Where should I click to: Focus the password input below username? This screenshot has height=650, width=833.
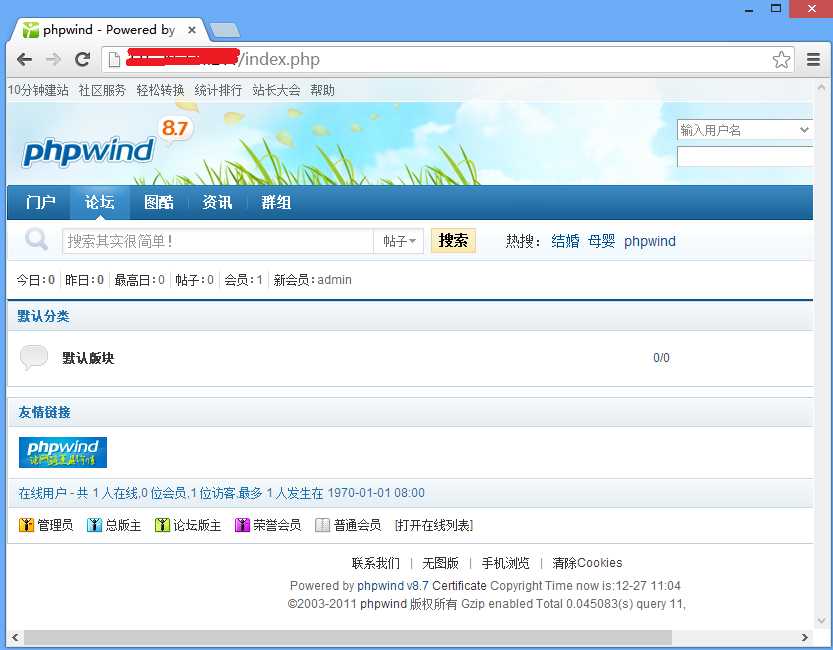point(745,157)
